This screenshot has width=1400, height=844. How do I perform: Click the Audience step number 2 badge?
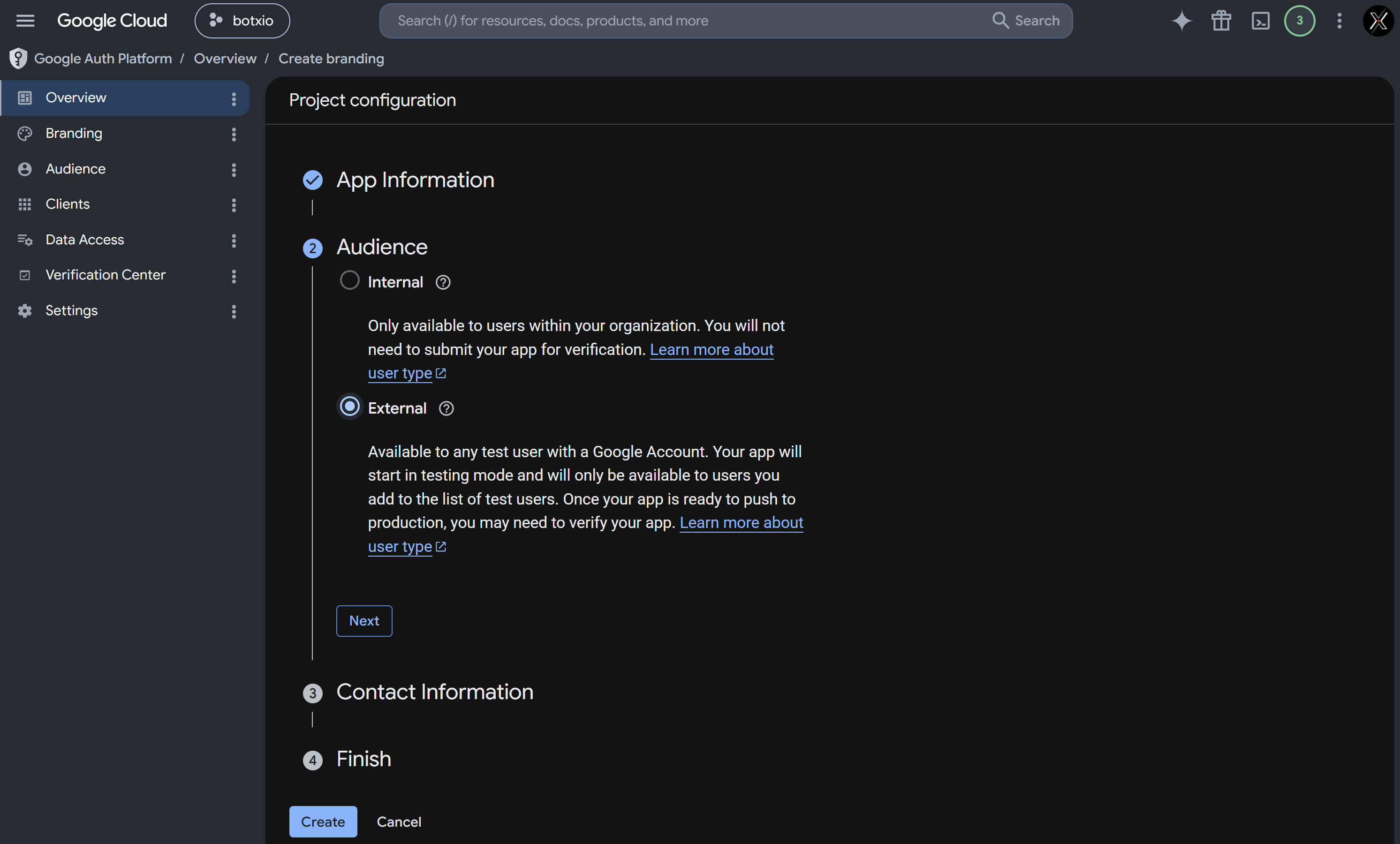click(x=312, y=248)
